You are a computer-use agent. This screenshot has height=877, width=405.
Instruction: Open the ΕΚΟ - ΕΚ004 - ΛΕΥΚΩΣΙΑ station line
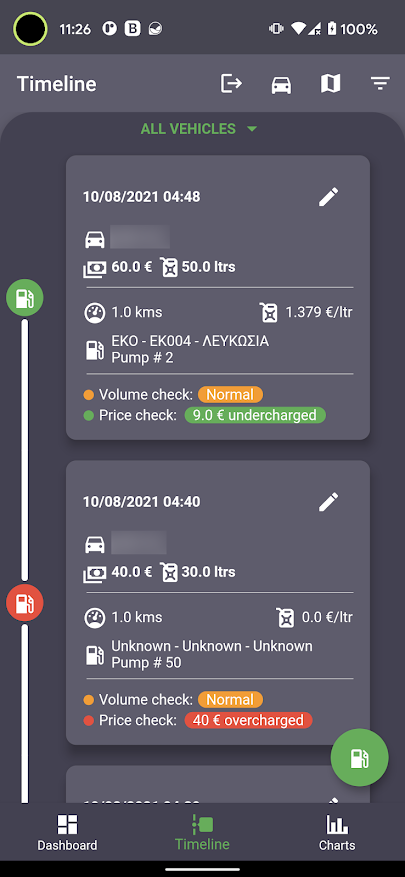click(190, 341)
